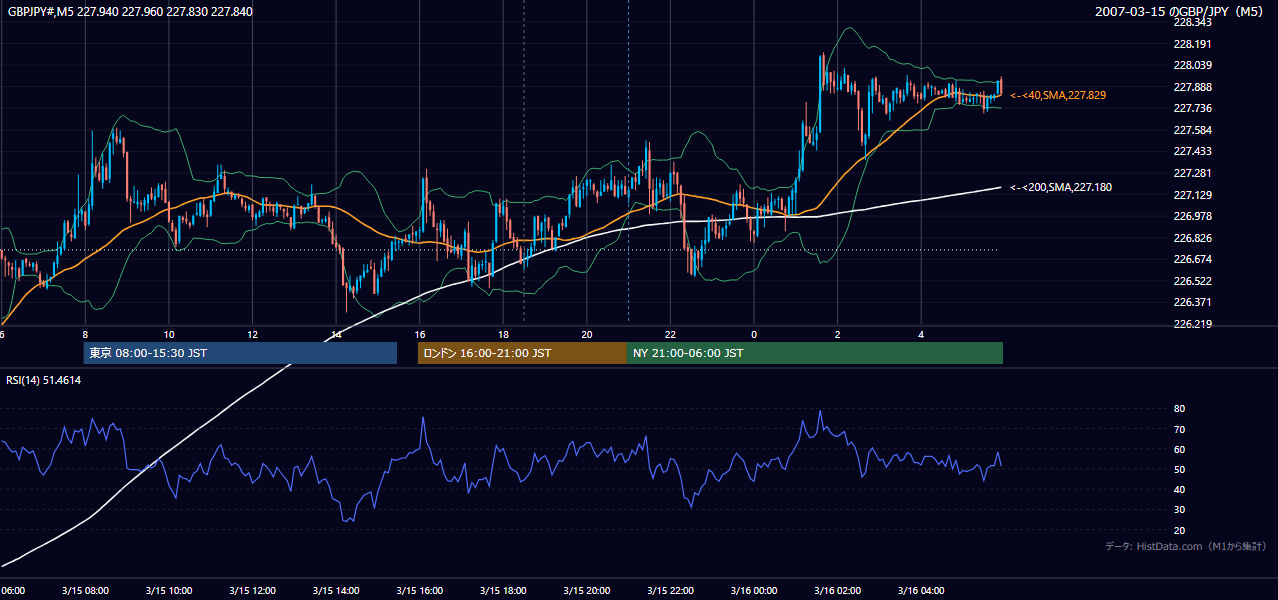The width and height of the screenshot is (1278, 600).
Task: Click the 3/15 16:00 time axis label
Action: pyautogui.click(x=419, y=590)
